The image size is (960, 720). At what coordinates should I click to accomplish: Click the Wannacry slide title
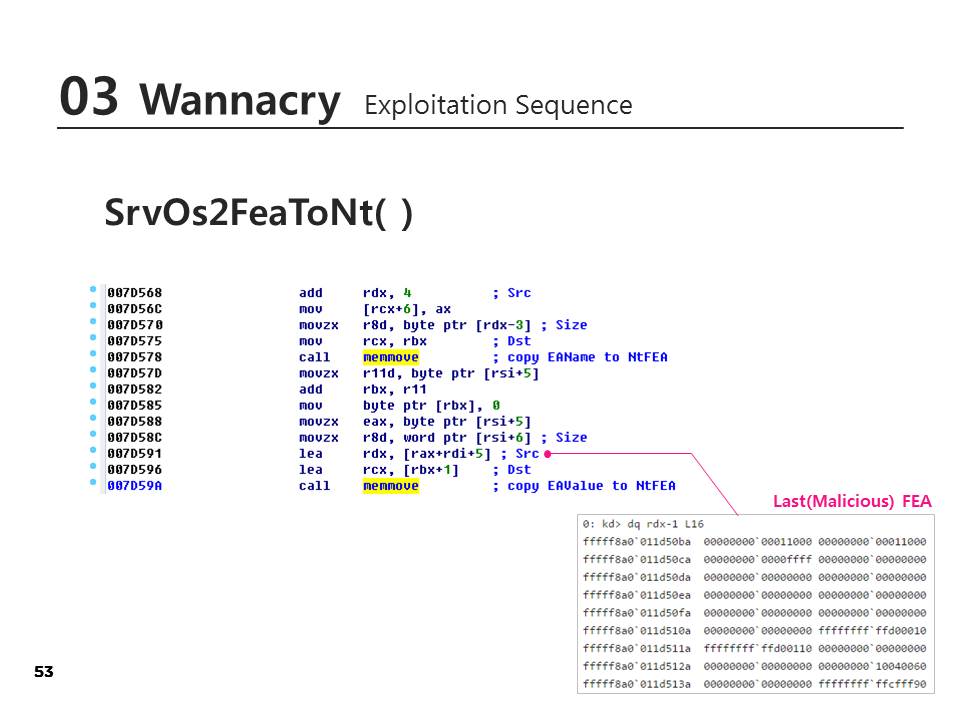pyautogui.click(x=240, y=101)
